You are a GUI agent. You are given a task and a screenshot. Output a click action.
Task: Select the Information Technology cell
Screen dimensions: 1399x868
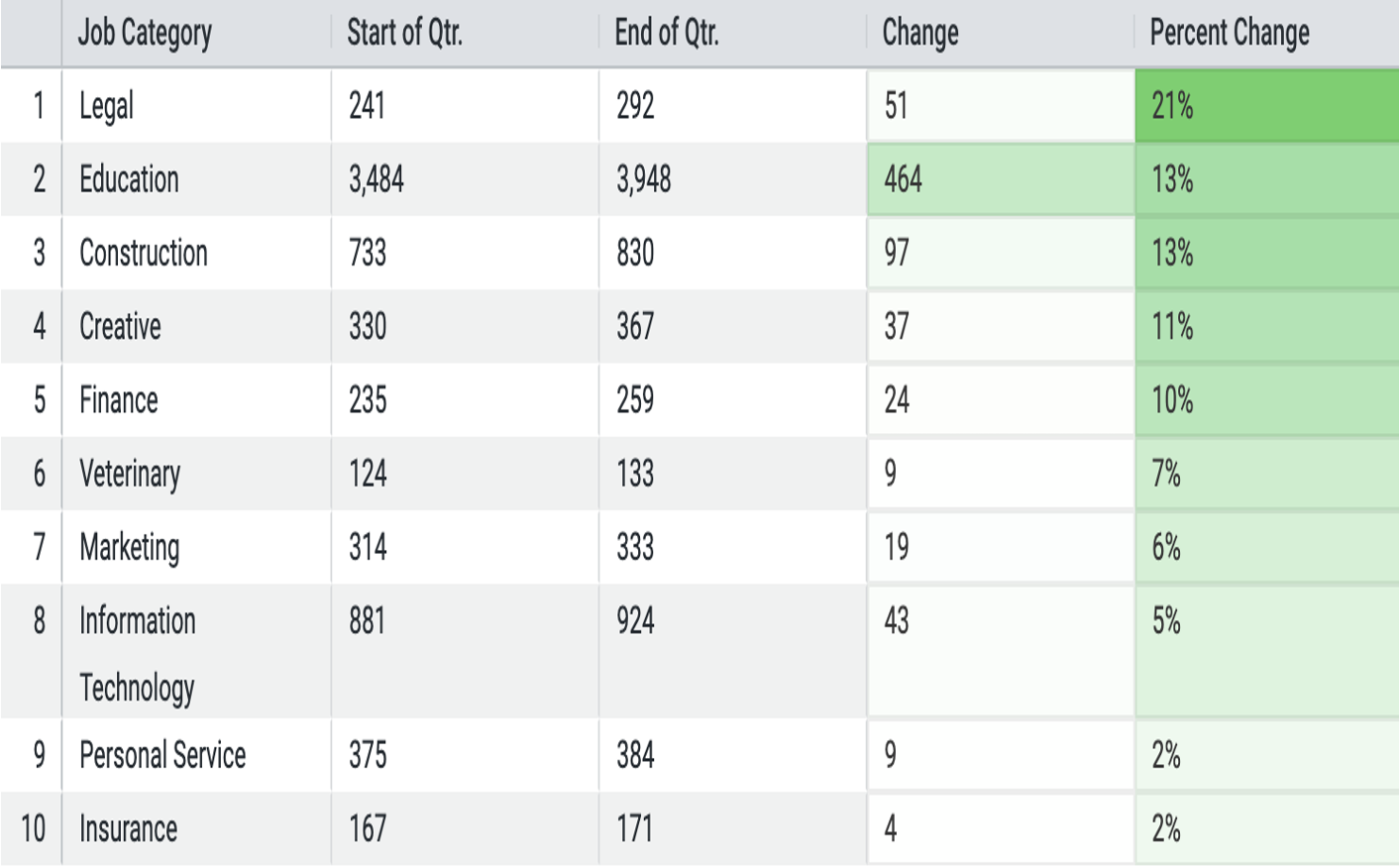pos(196,651)
